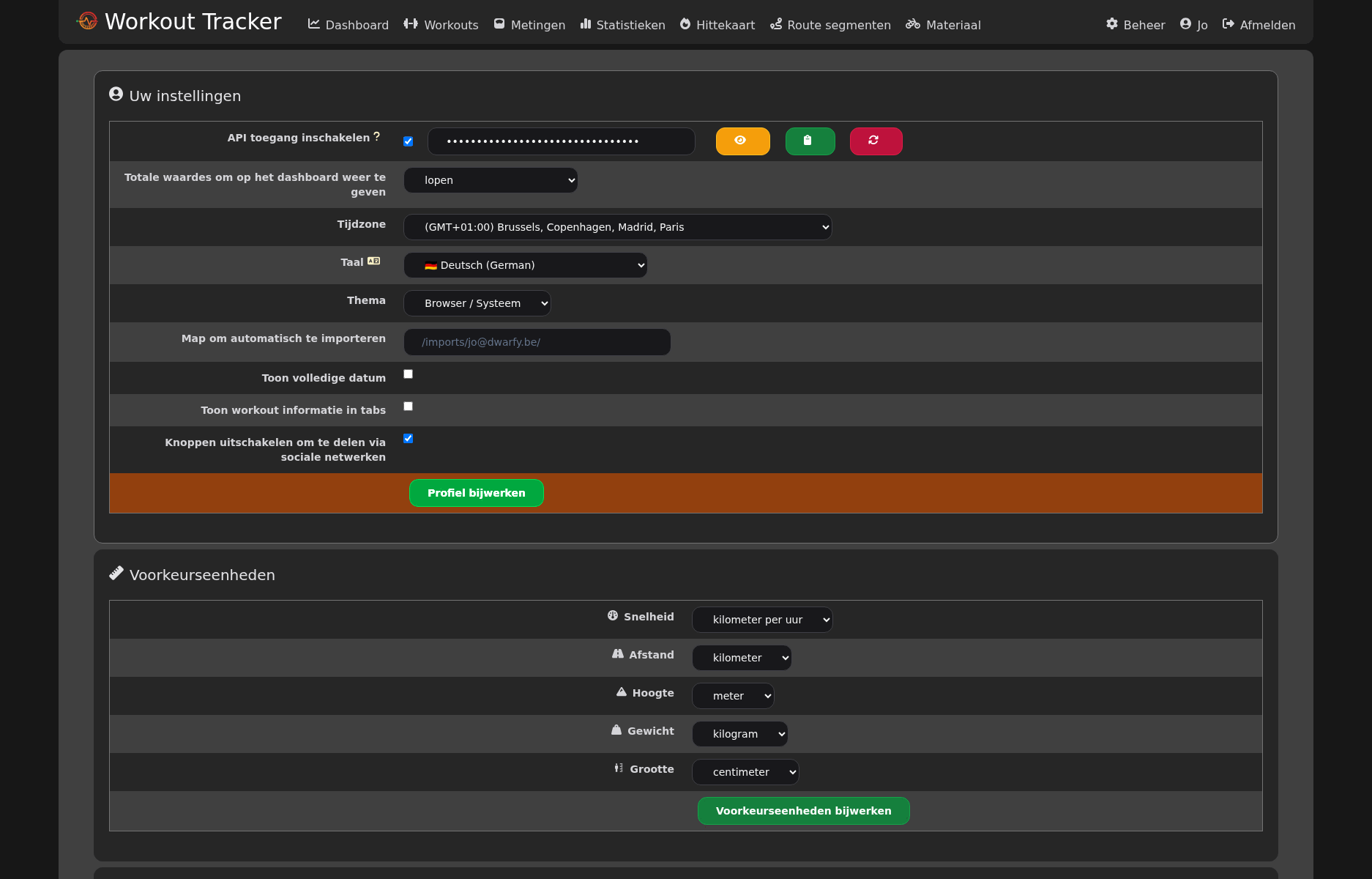Screen dimensions: 1372x879
Task: Click the language translation icon beside Taal
Action: 373,262
